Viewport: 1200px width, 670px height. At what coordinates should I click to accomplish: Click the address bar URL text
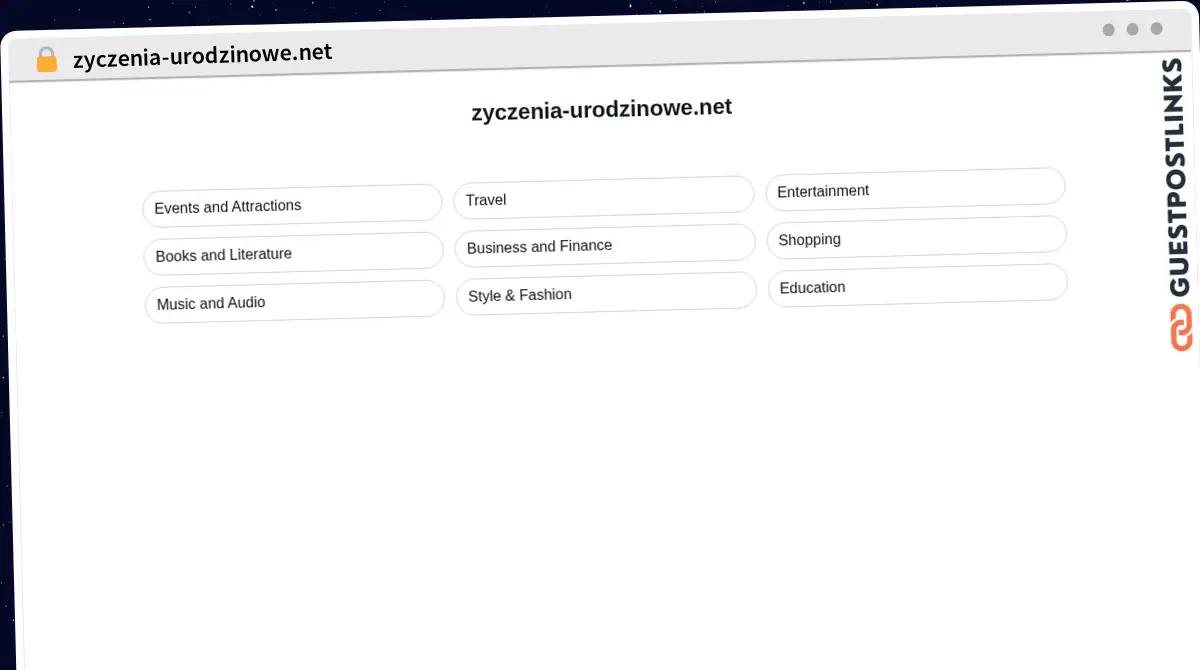click(202, 55)
